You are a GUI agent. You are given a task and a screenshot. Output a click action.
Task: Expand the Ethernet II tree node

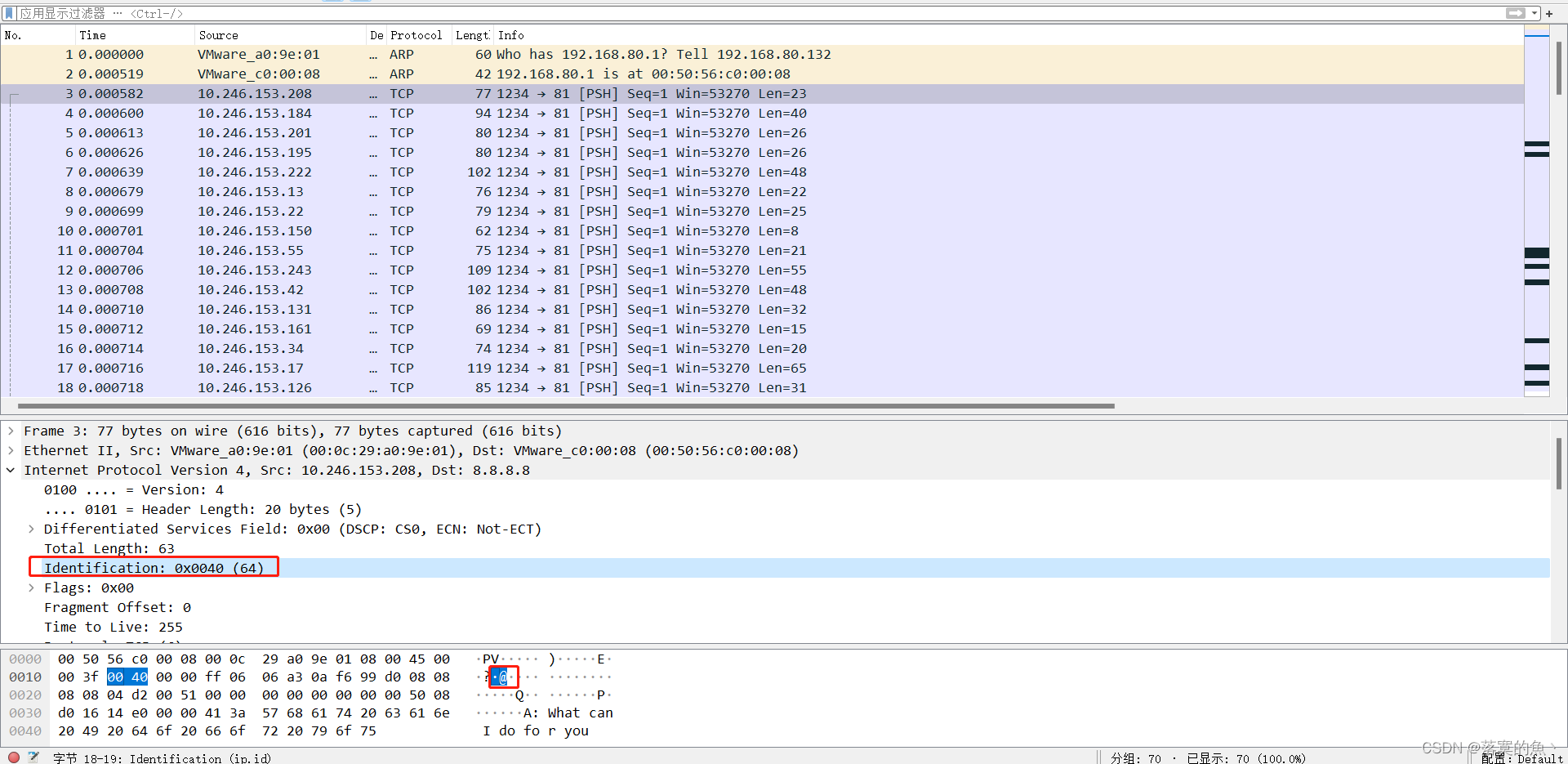(11, 450)
